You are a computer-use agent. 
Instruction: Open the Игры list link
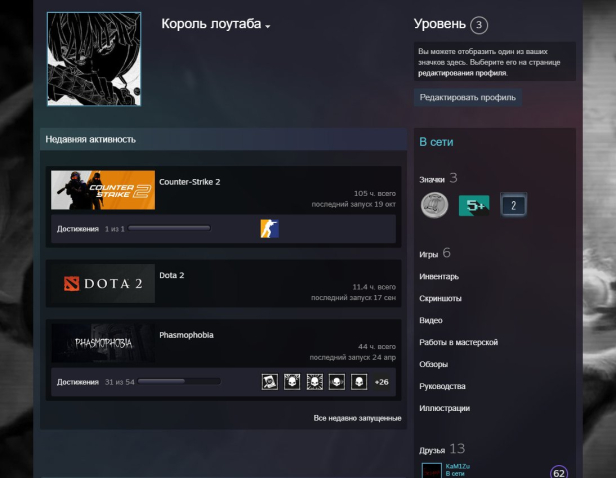[x=429, y=254]
